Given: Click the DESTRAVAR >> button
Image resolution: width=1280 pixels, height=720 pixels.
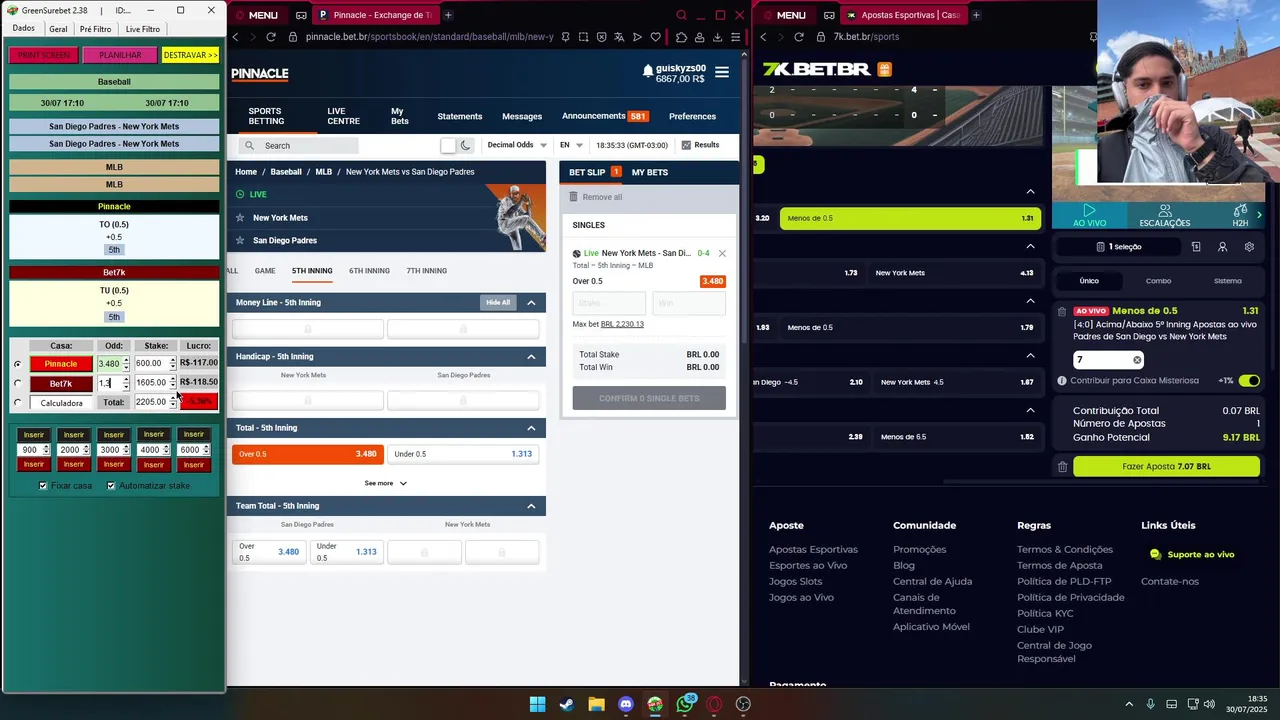Looking at the screenshot, I should point(190,55).
